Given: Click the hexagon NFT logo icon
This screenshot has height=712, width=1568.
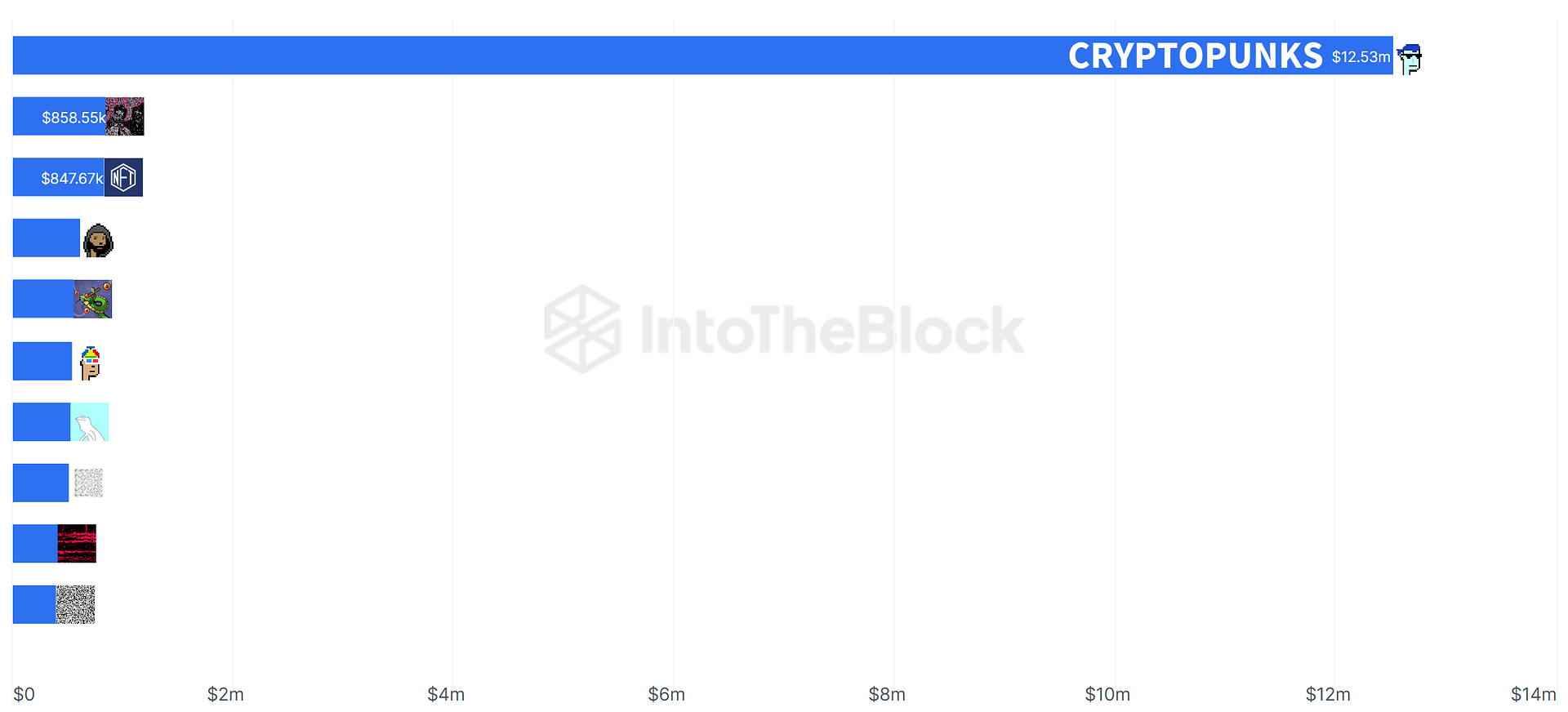Looking at the screenshot, I should pyautogui.click(x=123, y=177).
